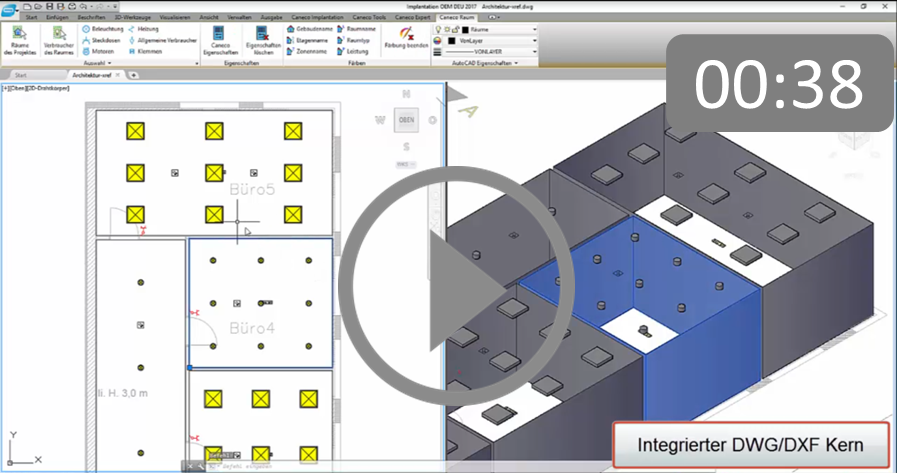
Task: Click Färbung beenden icon
Action: click(406, 35)
